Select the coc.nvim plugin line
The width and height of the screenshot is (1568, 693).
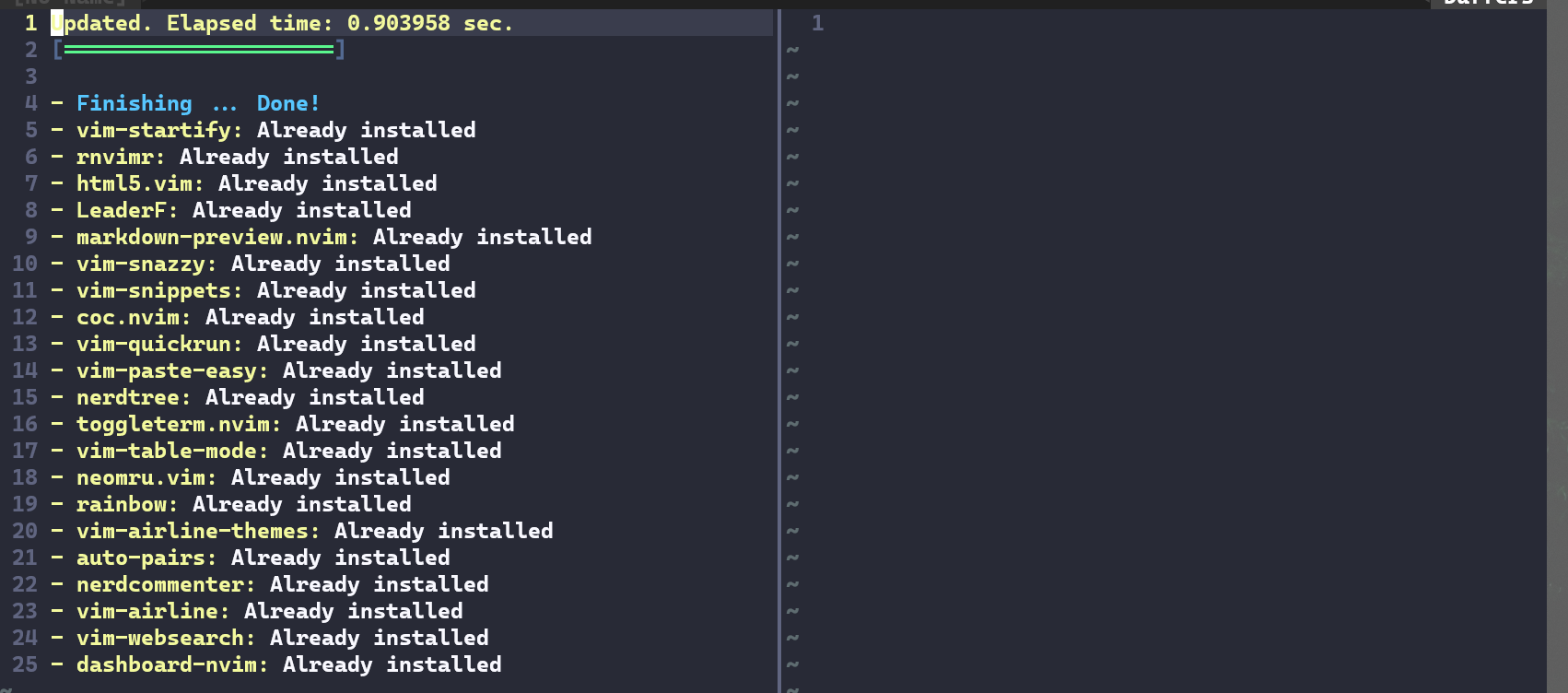(128, 317)
